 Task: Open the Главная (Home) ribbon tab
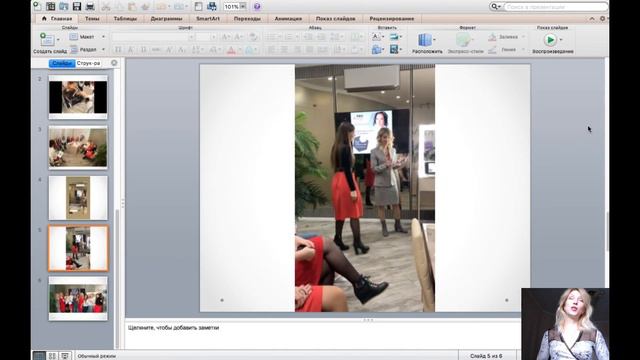pyautogui.click(x=57, y=19)
